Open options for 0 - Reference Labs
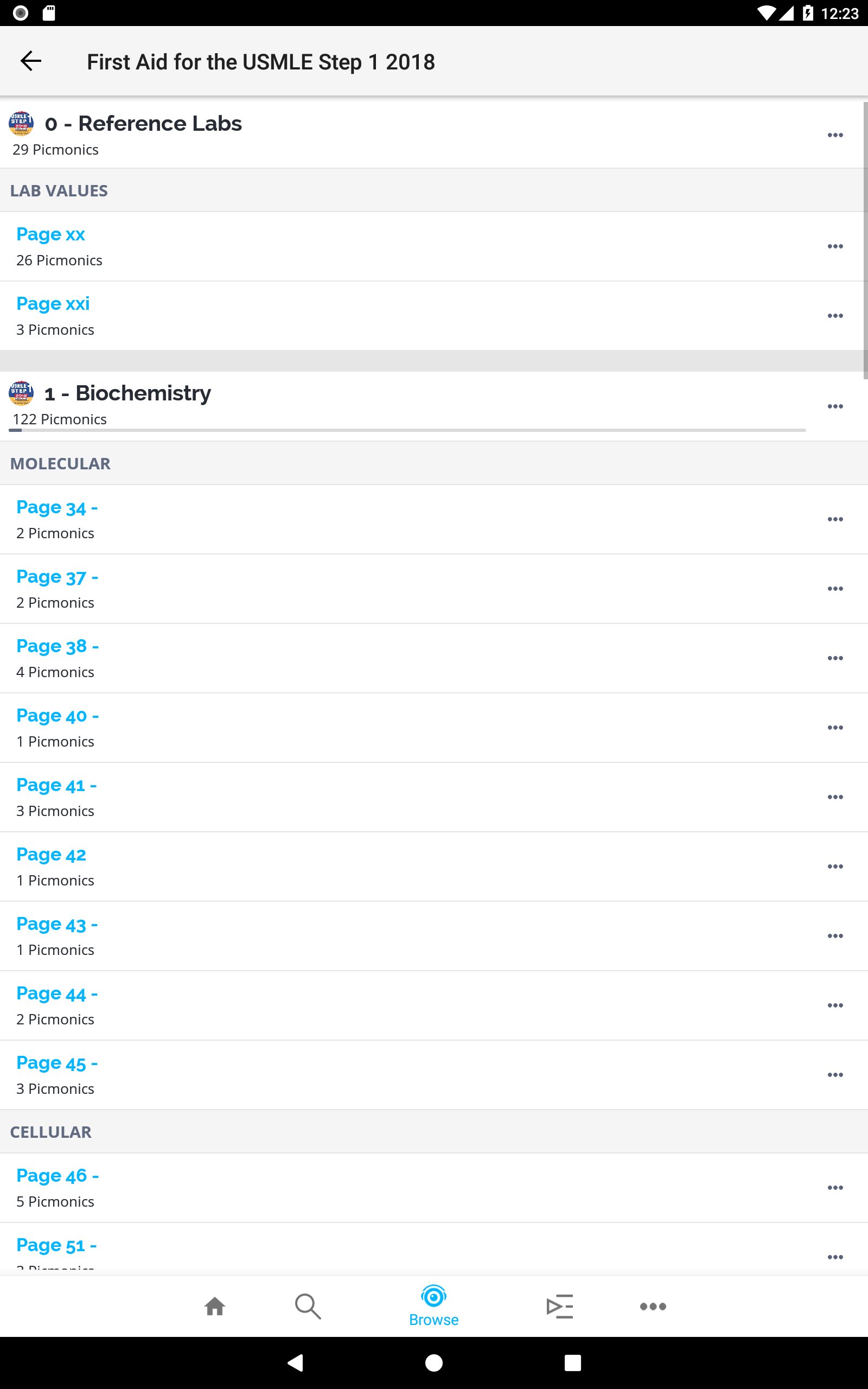The width and height of the screenshot is (868, 1389). (x=835, y=135)
